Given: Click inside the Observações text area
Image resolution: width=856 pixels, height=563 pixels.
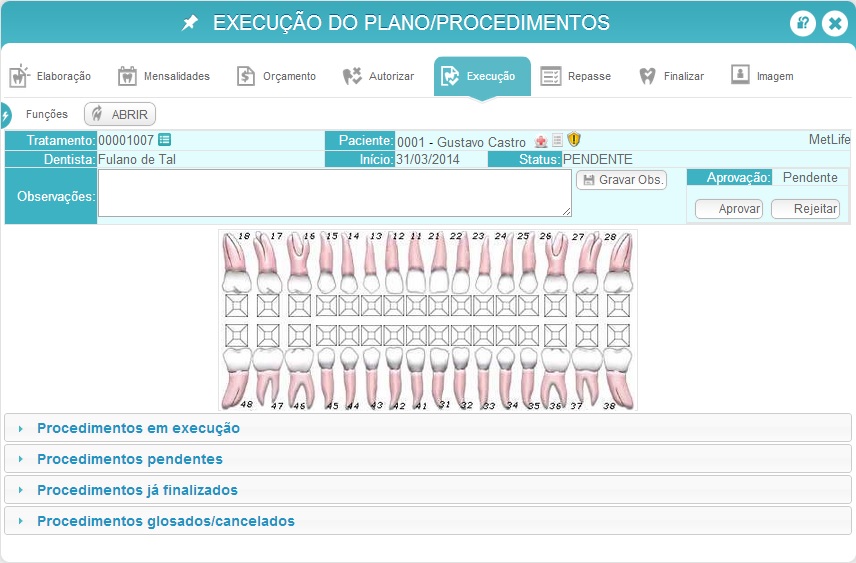Looking at the screenshot, I should 335,193.
